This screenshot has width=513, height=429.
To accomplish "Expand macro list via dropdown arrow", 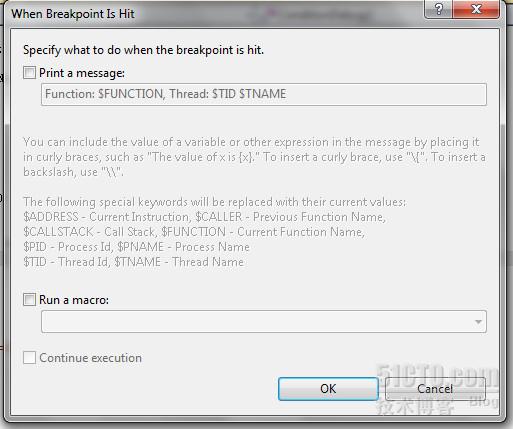I will [478, 322].
